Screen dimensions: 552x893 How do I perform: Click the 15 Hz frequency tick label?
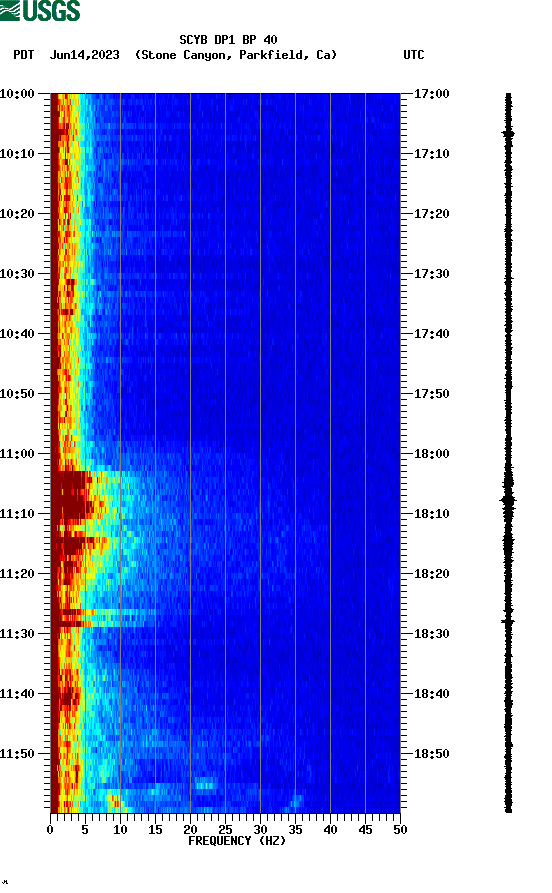click(155, 830)
